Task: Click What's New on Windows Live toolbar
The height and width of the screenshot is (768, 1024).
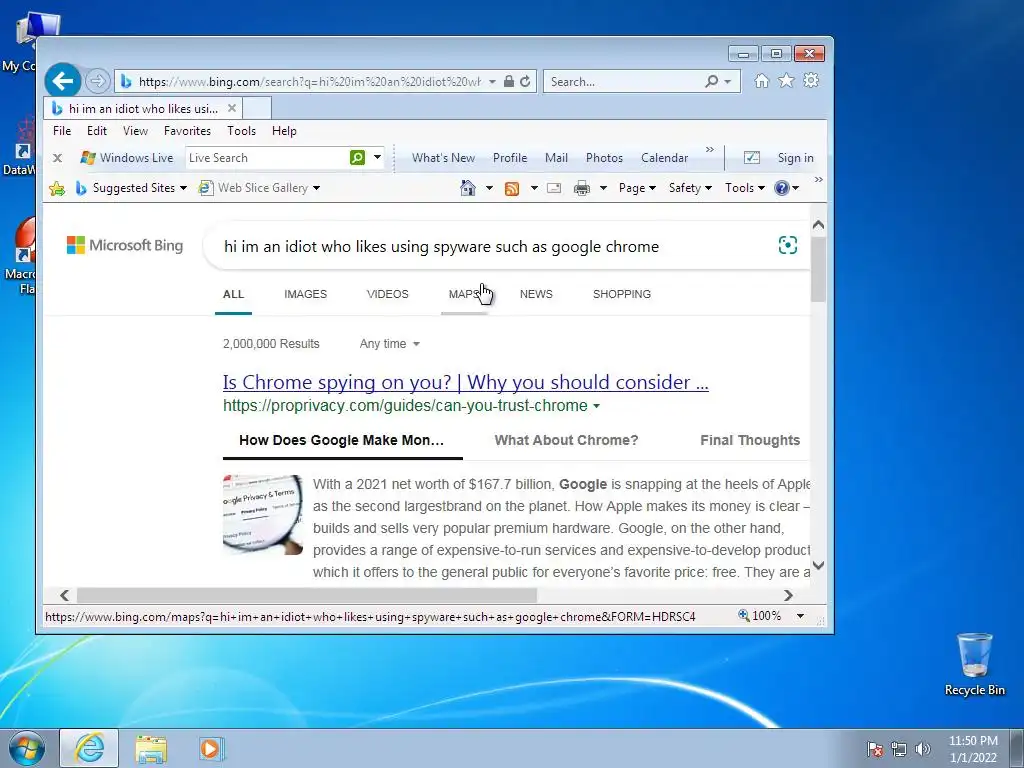Action: pos(443,158)
